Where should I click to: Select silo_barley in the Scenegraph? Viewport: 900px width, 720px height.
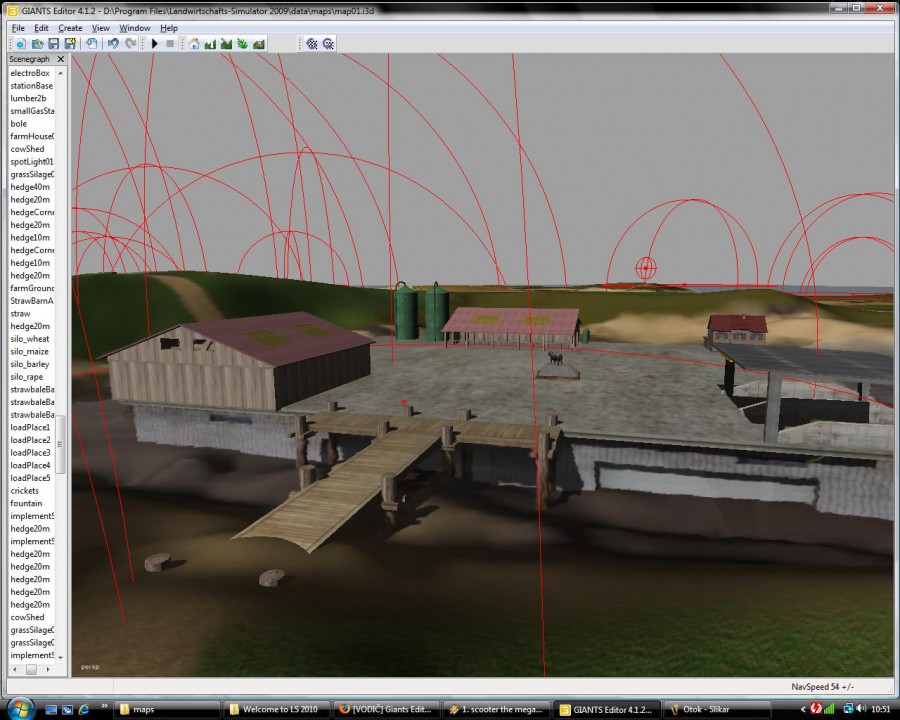(x=30, y=364)
